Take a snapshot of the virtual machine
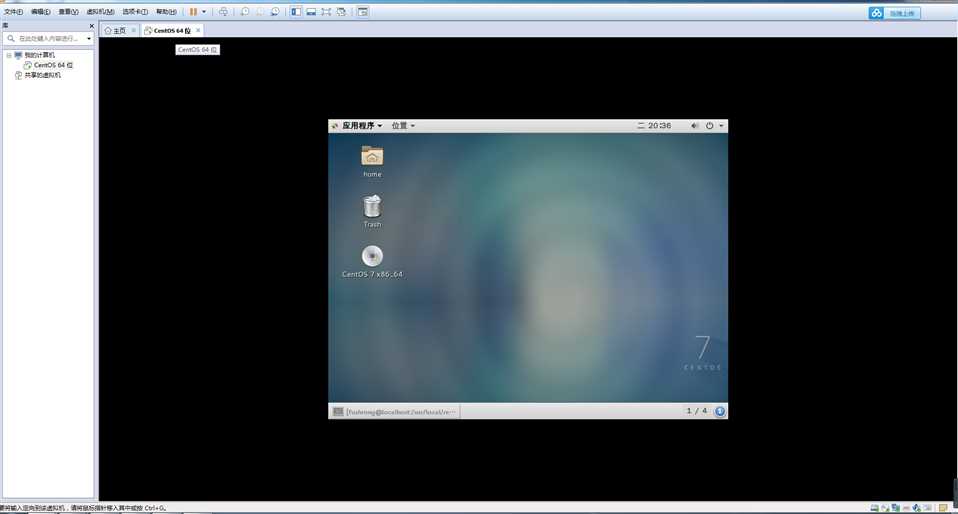The width and height of the screenshot is (958, 514). tap(245, 12)
